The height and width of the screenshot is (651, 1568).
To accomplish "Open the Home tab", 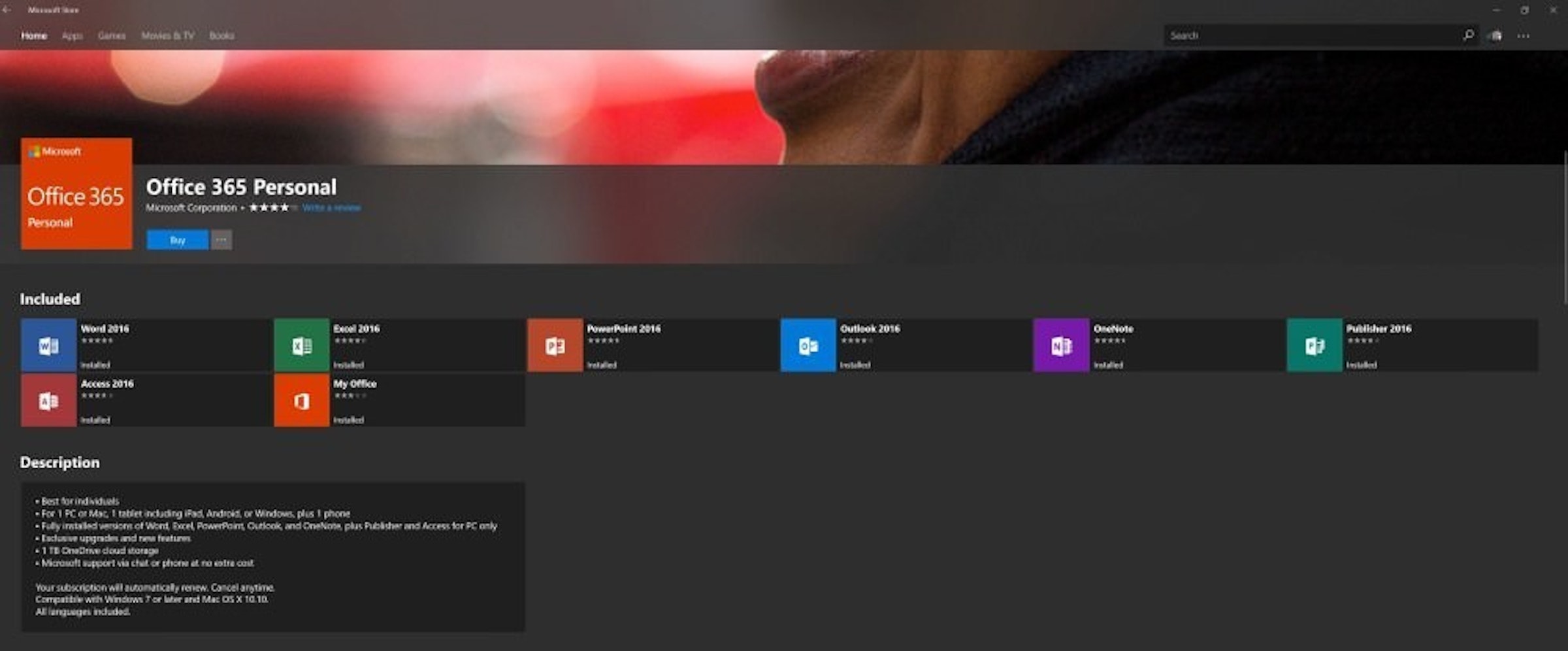I will tap(34, 36).
